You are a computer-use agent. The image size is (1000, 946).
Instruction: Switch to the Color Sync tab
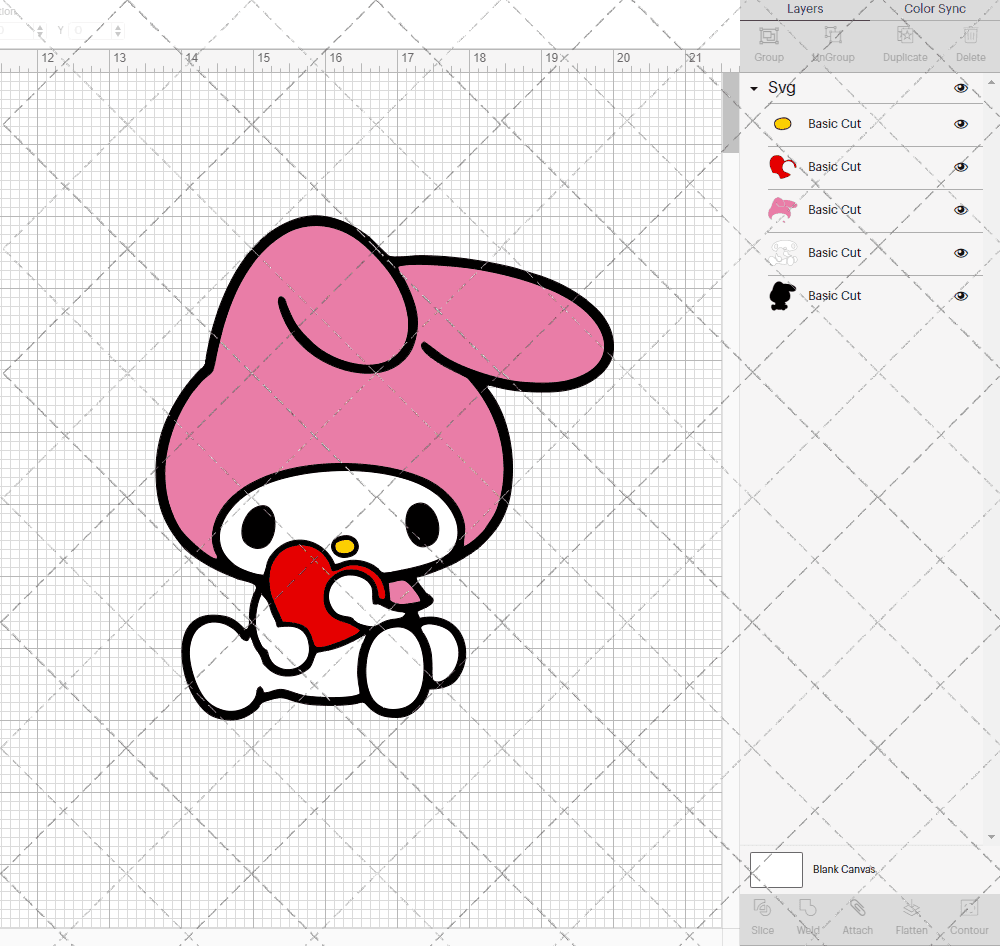934,9
